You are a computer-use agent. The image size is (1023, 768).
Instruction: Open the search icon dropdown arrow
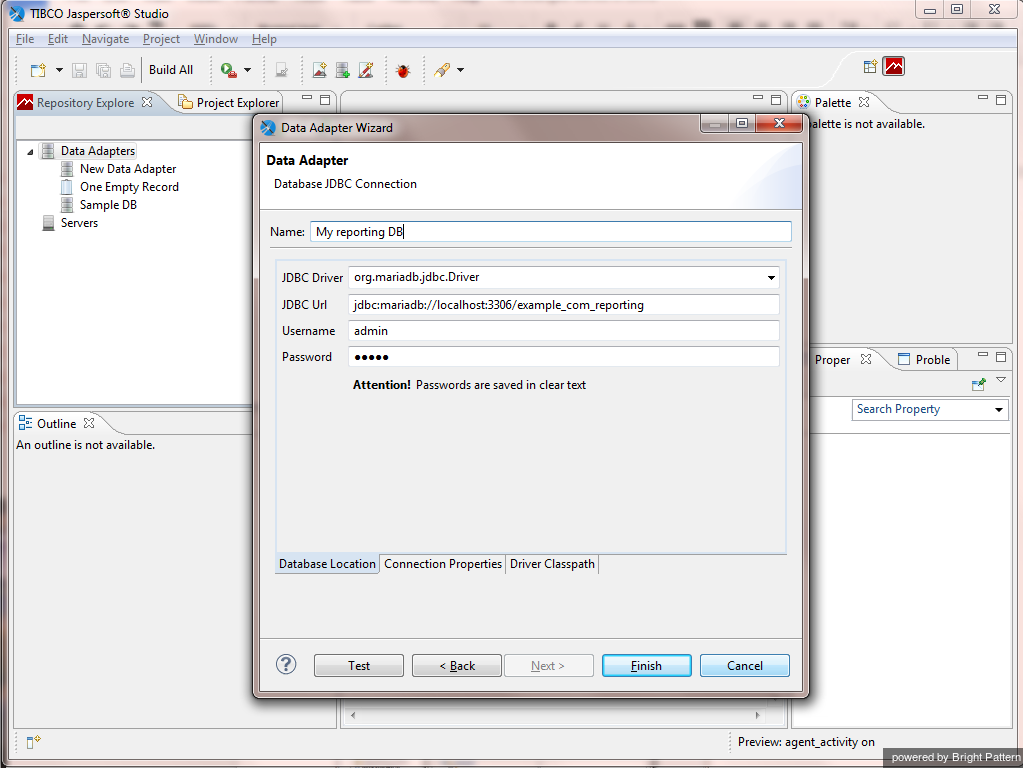click(461, 70)
